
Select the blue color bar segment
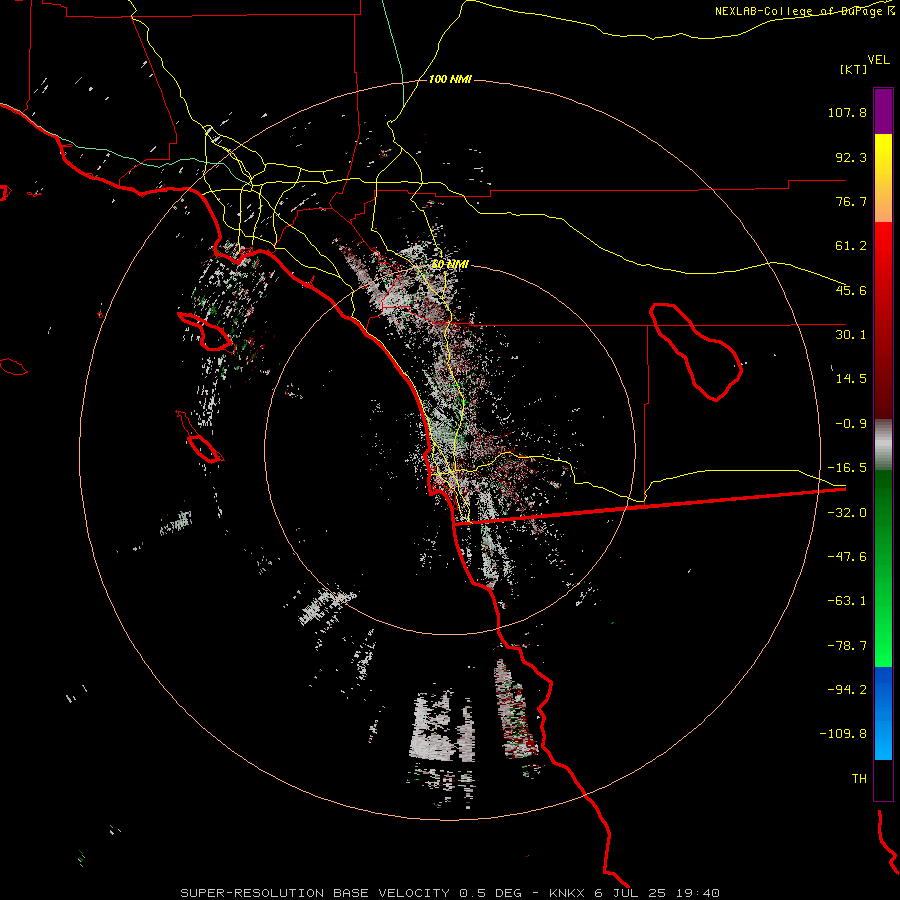(x=883, y=713)
